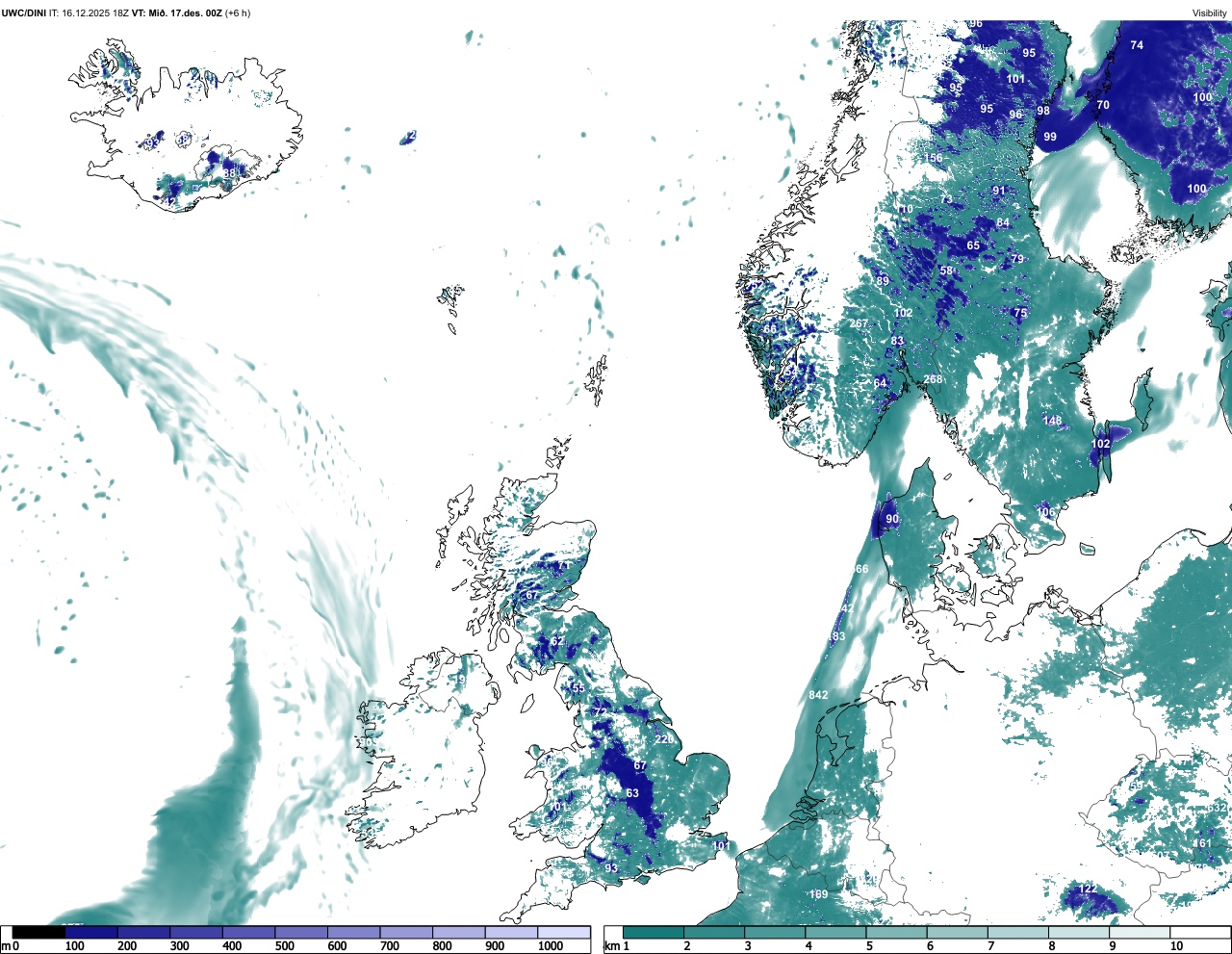This screenshot has height=954, width=1232.
Task: Click the map value "98"
Action: tap(1043, 111)
